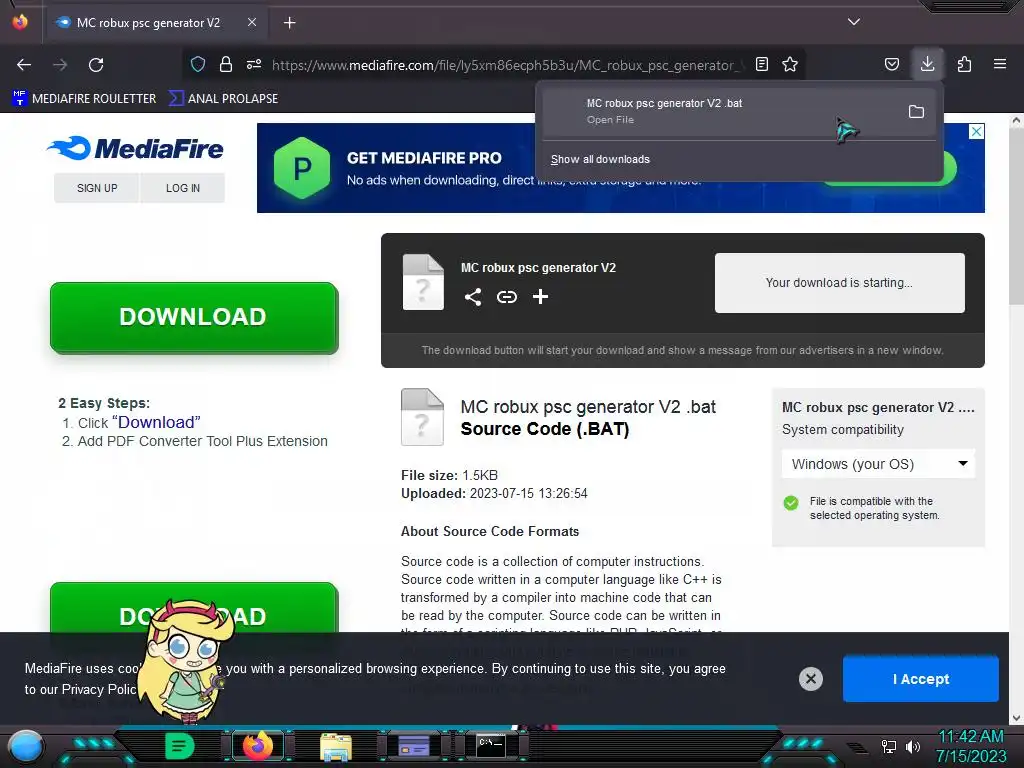Open the Windows (your OS) dropdown
1024x768 pixels.
[x=878, y=464]
